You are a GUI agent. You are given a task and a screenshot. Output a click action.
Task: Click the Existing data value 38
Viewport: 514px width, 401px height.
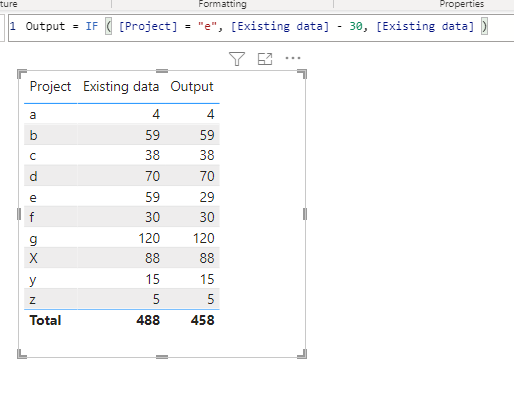152,155
